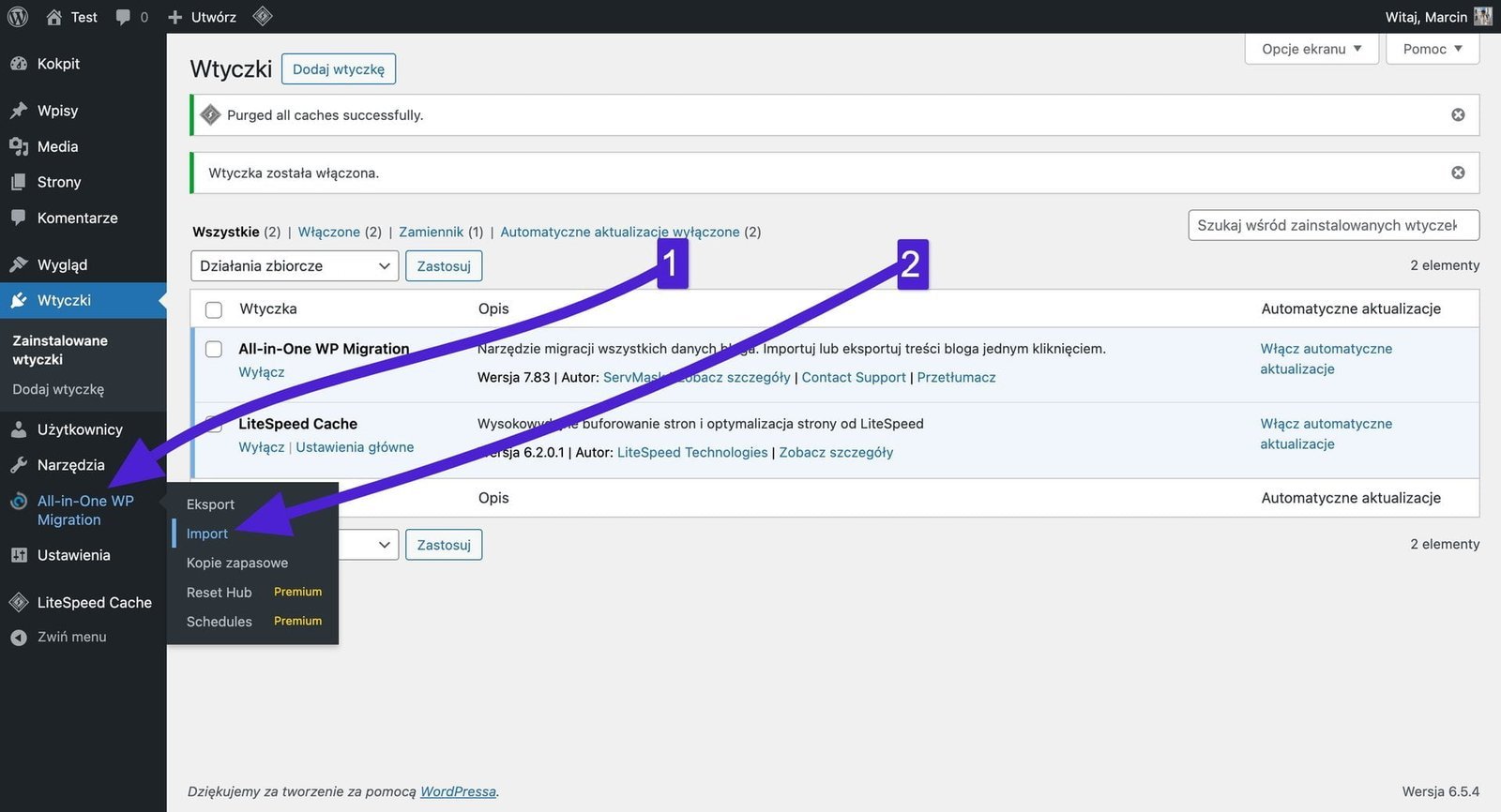This screenshot has width=1501, height=812.
Task: Click the Media icon in sidebar
Action: tap(19, 146)
